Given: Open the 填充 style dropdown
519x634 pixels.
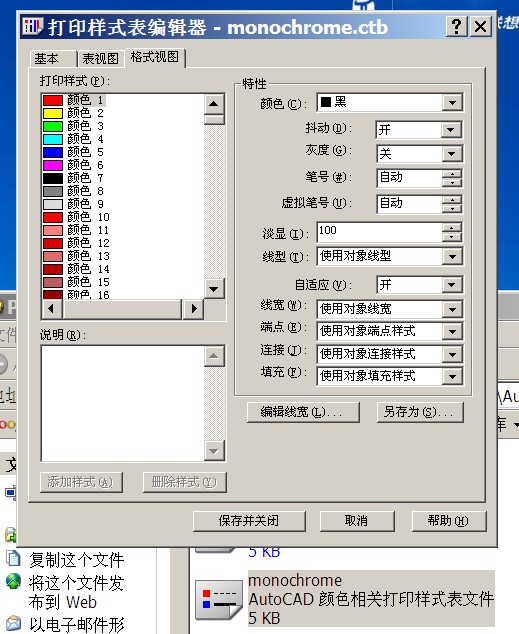Looking at the screenshot, I should 452,377.
